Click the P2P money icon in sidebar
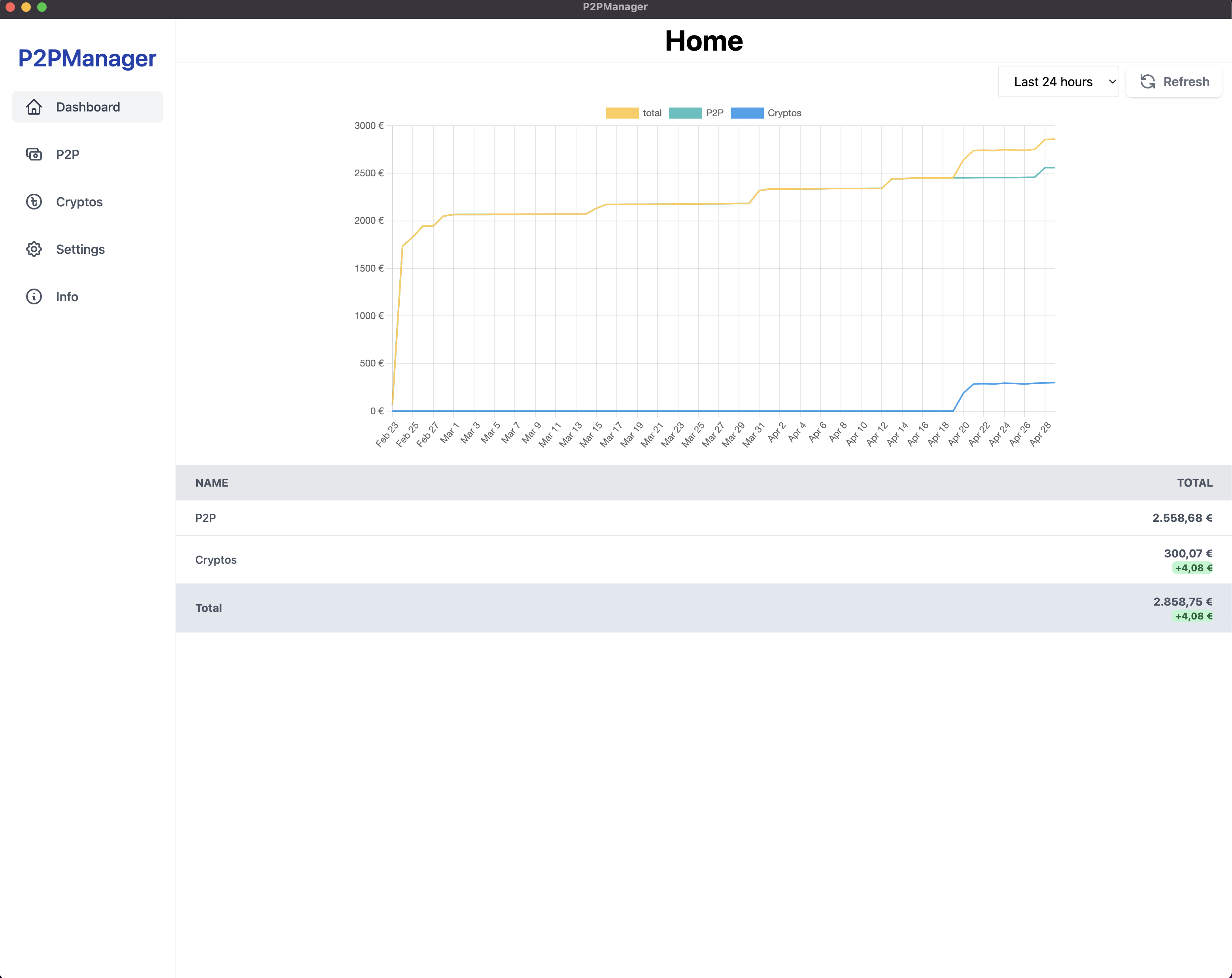Image resolution: width=1232 pixels, height=978 pixels. click(34, 154)
